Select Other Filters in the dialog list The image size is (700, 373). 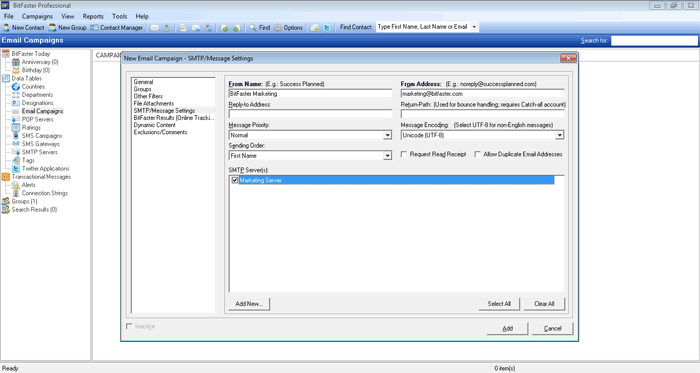148,96
